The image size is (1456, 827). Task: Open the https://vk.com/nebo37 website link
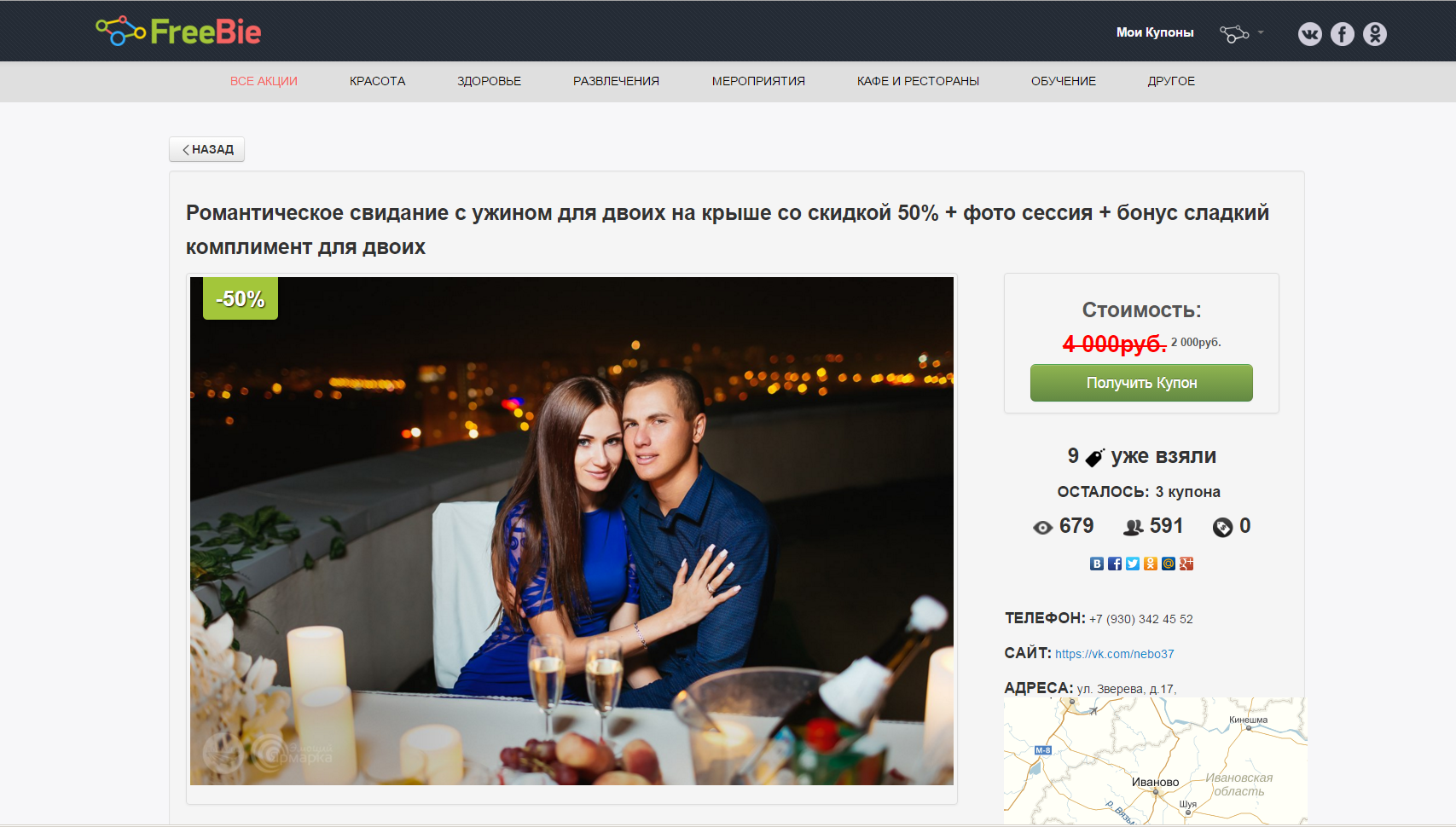click(x=1114, y=653)
